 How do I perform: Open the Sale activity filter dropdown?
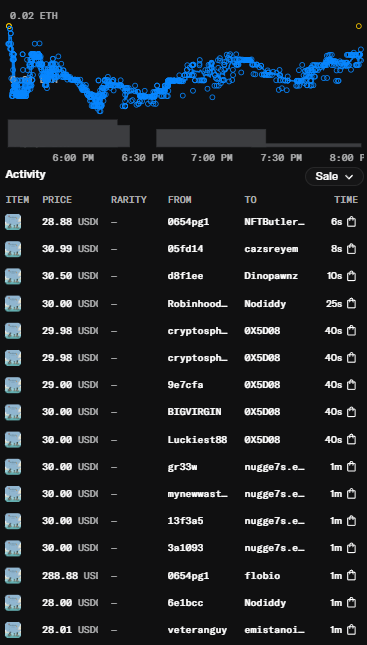point(334,177)
